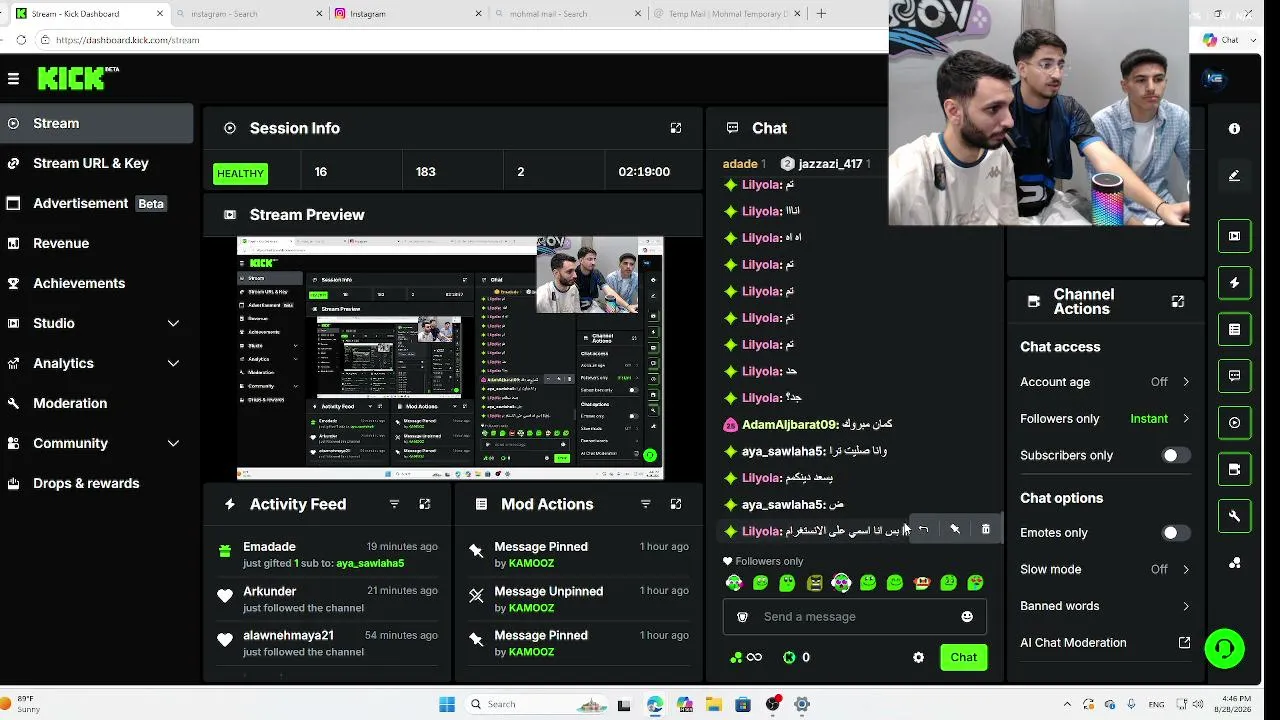The width and height of the screenshot is (1280, 720).
Task: Click the Arkunder follow entry in Activity Feed
Action: pos(327,599)
